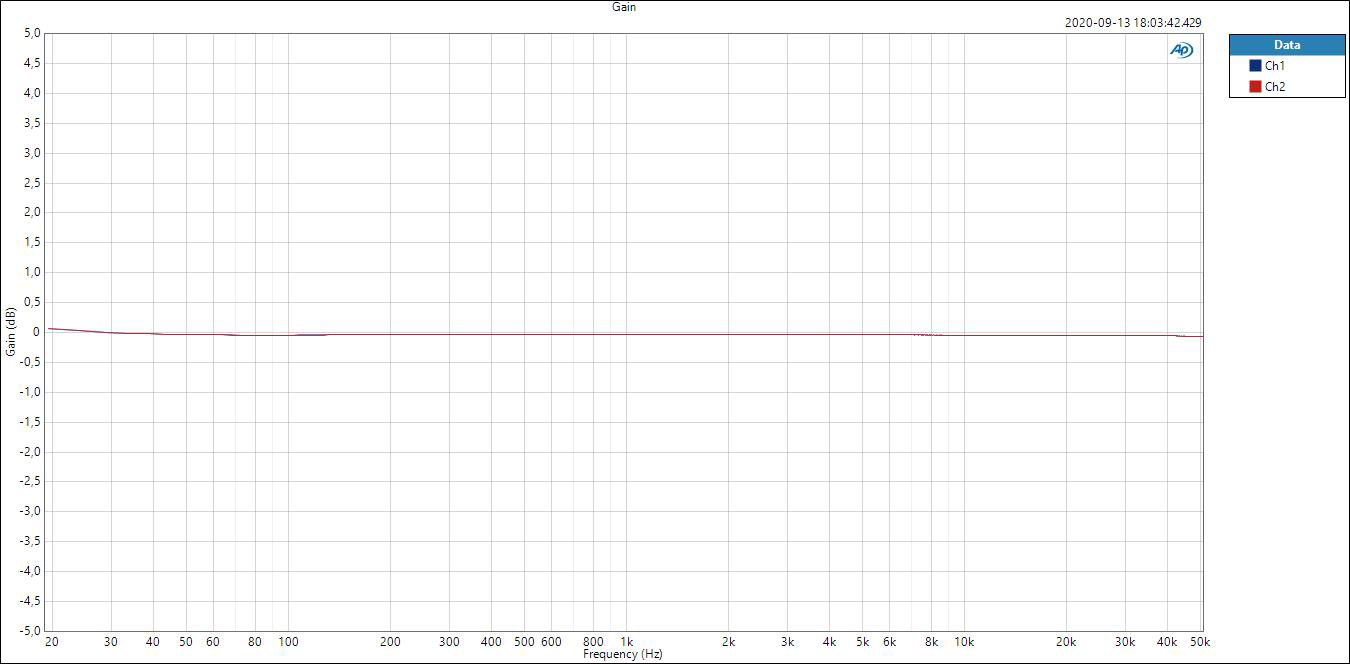Click the gain trace line near 1k
This screenshot has width=1350, height=664.
tap(626, 334)
